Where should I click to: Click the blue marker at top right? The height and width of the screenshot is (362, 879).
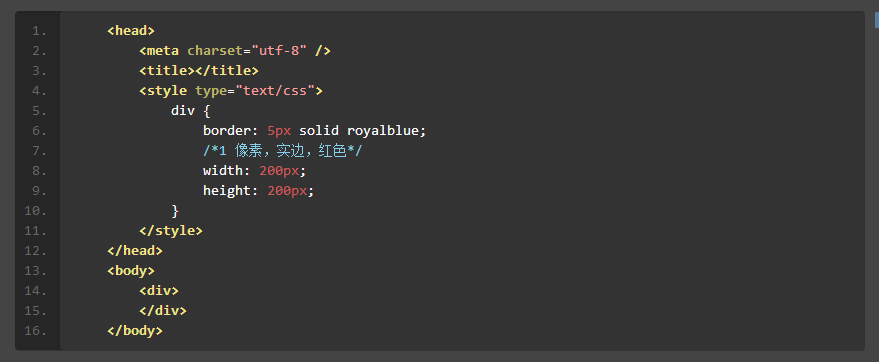coord(876,20)
